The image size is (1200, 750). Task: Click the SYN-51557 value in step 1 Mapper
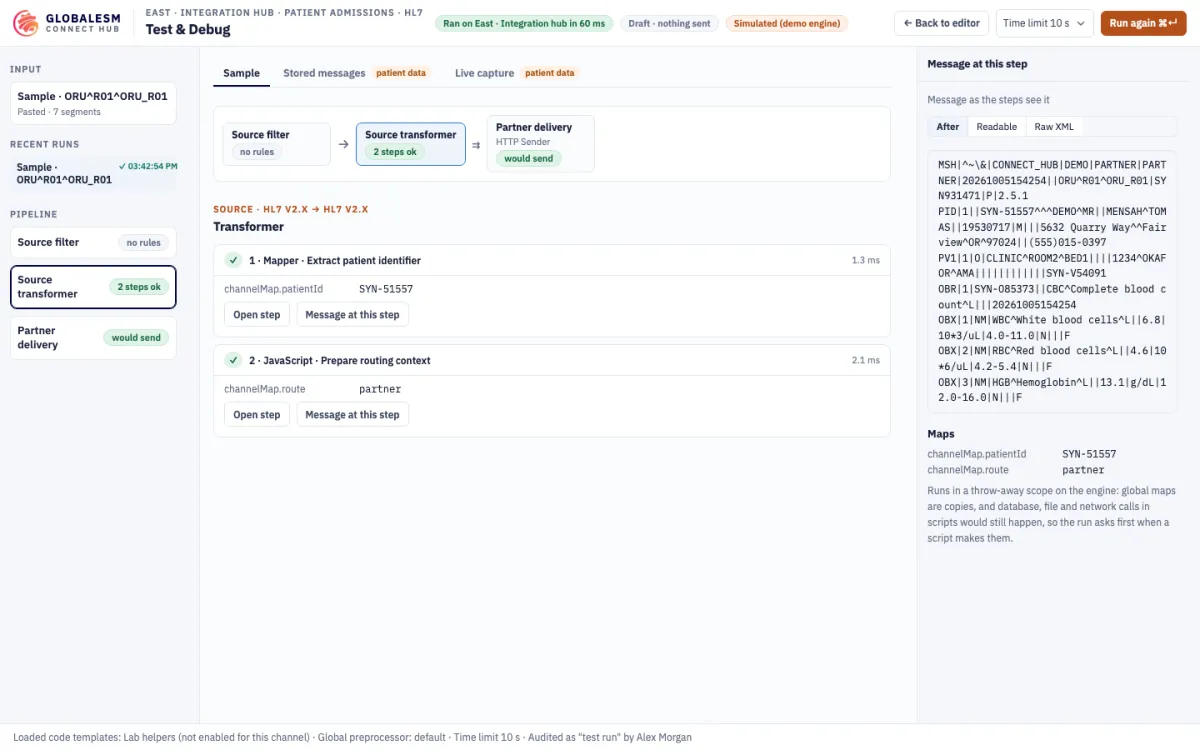tap(386, 289)
